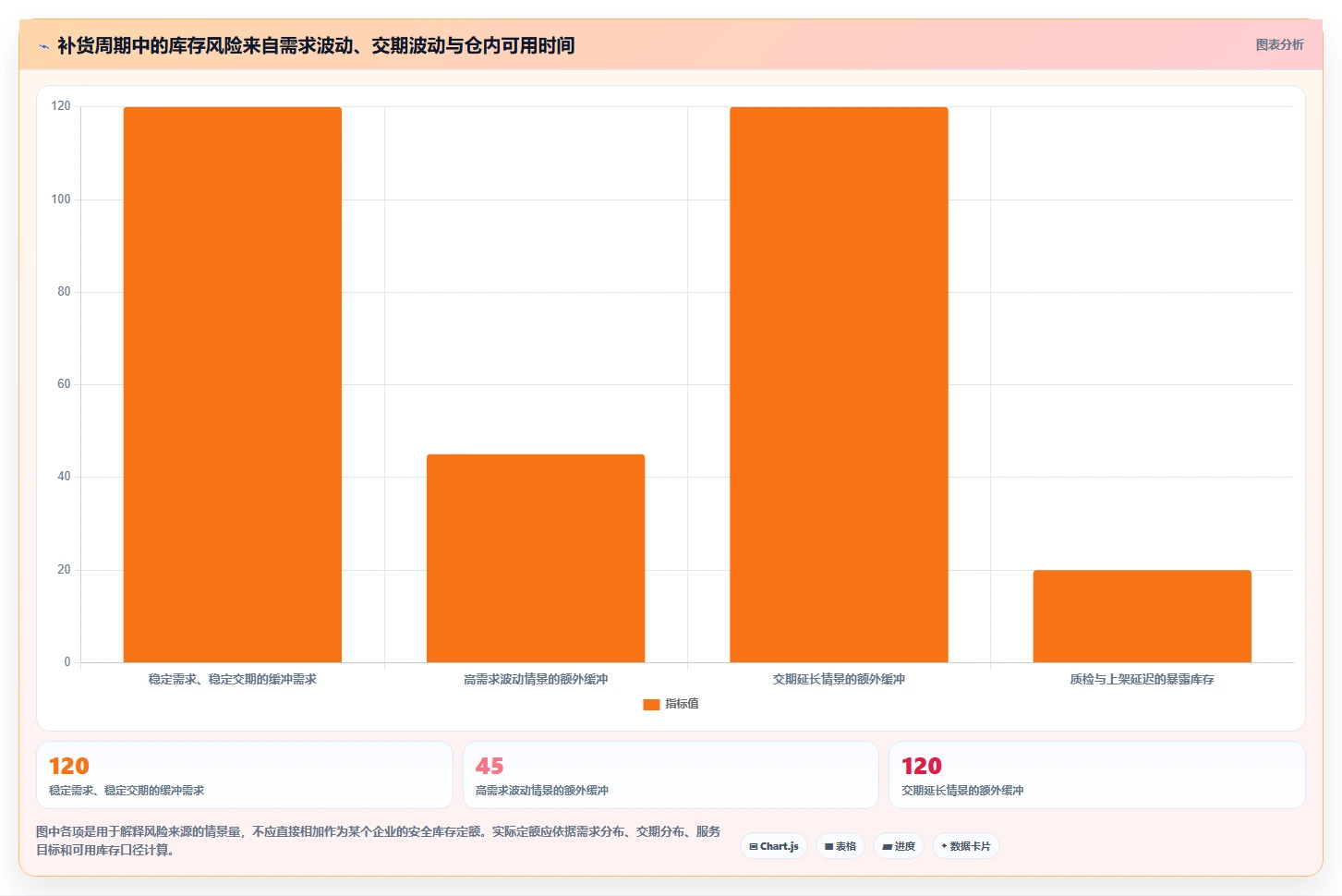Click x-axis label 稳定需求、稳定交期的缓冲需求

[233, 679]
